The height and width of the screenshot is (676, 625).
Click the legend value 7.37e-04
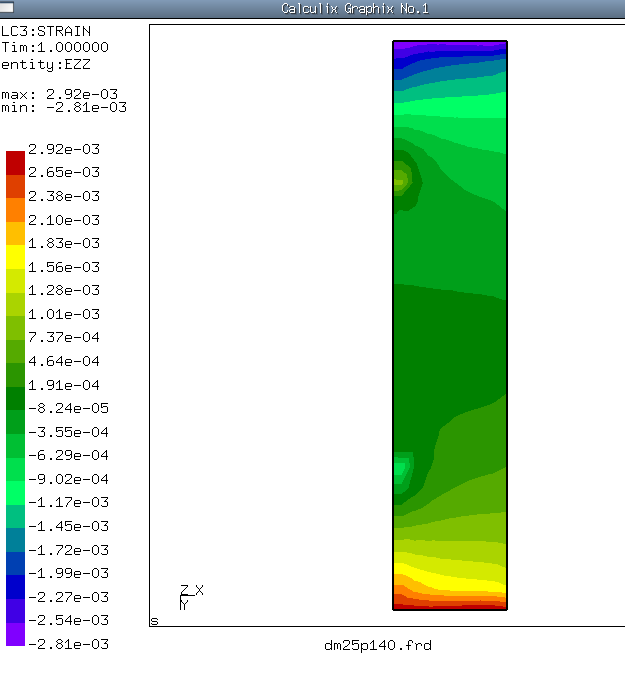point(64,337)
